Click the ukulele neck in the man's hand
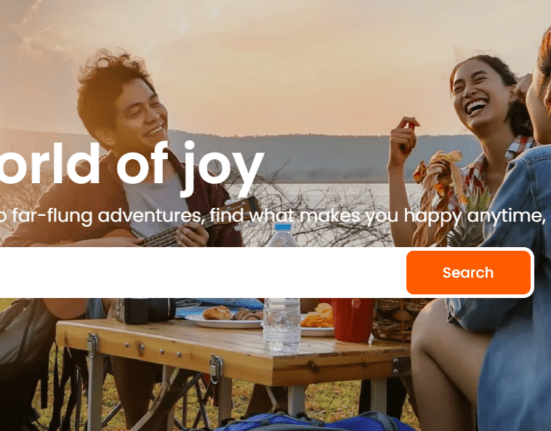The image size is (551, 431). click(x=197, y=225)
